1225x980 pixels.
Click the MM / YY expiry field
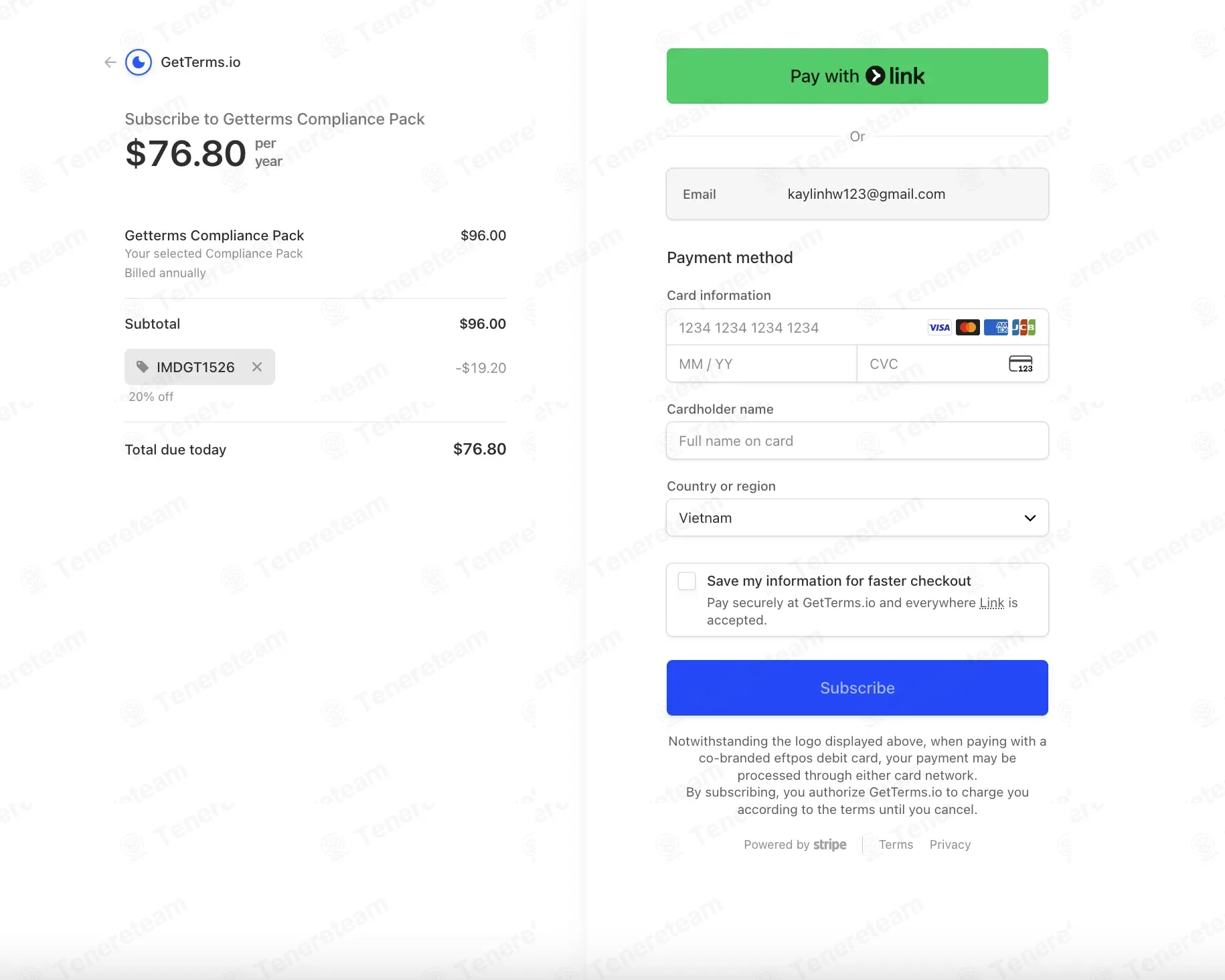761,364
